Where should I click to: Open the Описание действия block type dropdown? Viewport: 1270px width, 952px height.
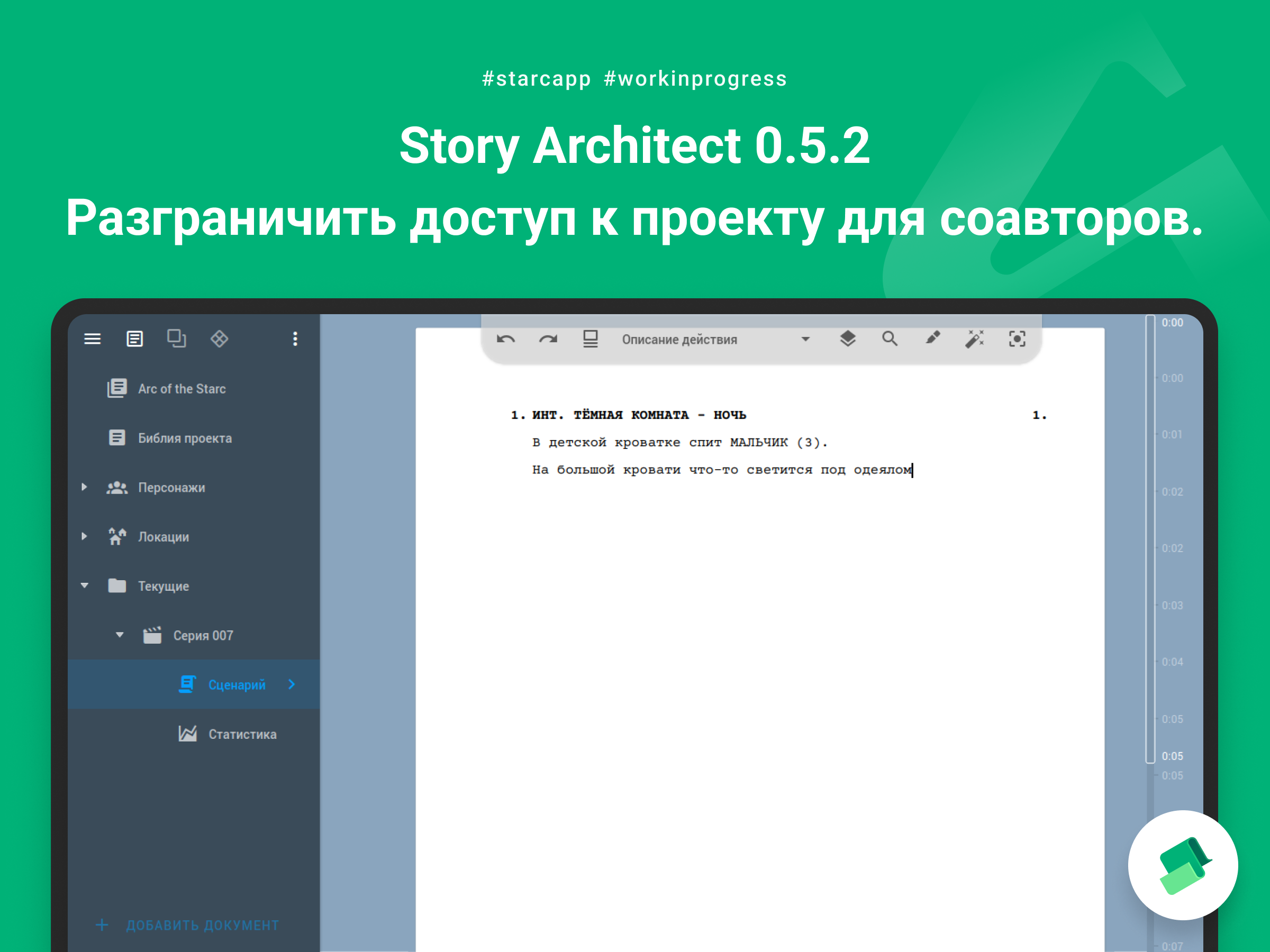716,339
